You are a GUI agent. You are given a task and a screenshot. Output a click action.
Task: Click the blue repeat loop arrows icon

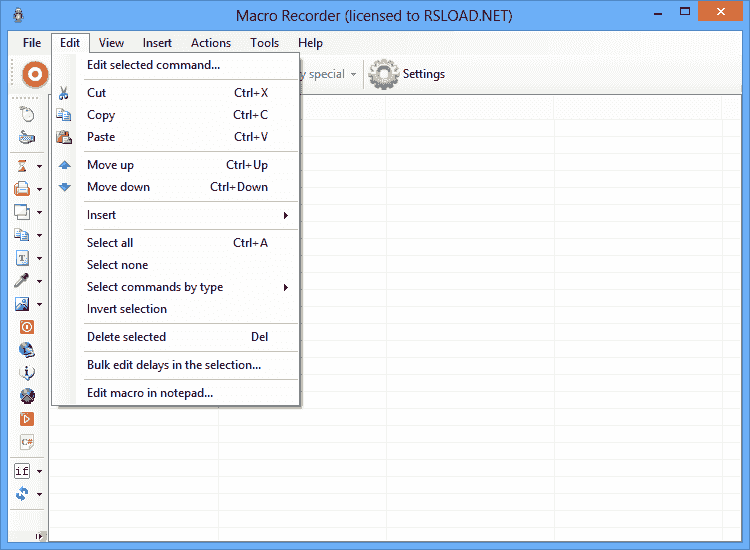pyautogui.click(x=22, y=494)
